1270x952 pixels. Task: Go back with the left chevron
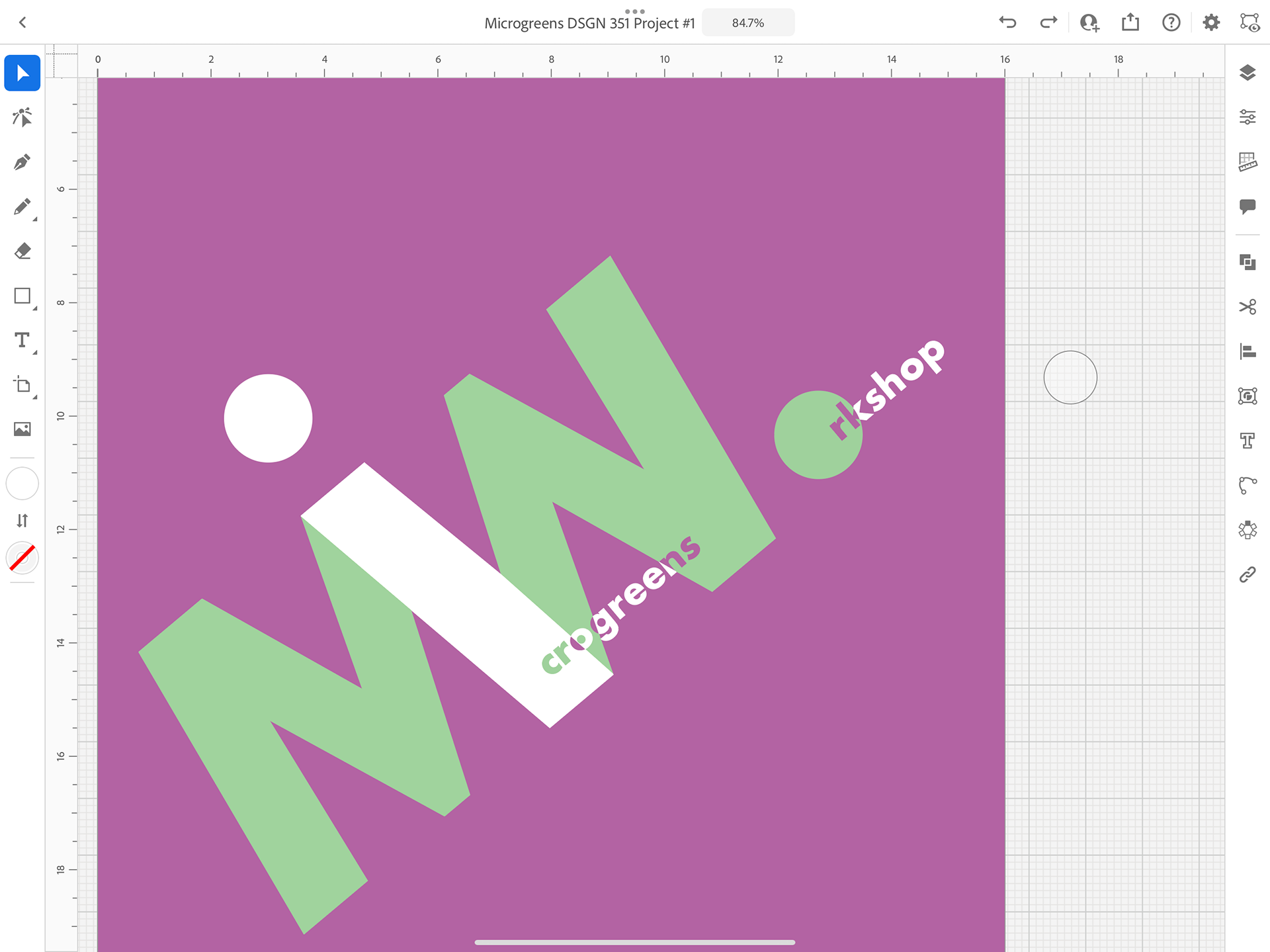point(22,22)
